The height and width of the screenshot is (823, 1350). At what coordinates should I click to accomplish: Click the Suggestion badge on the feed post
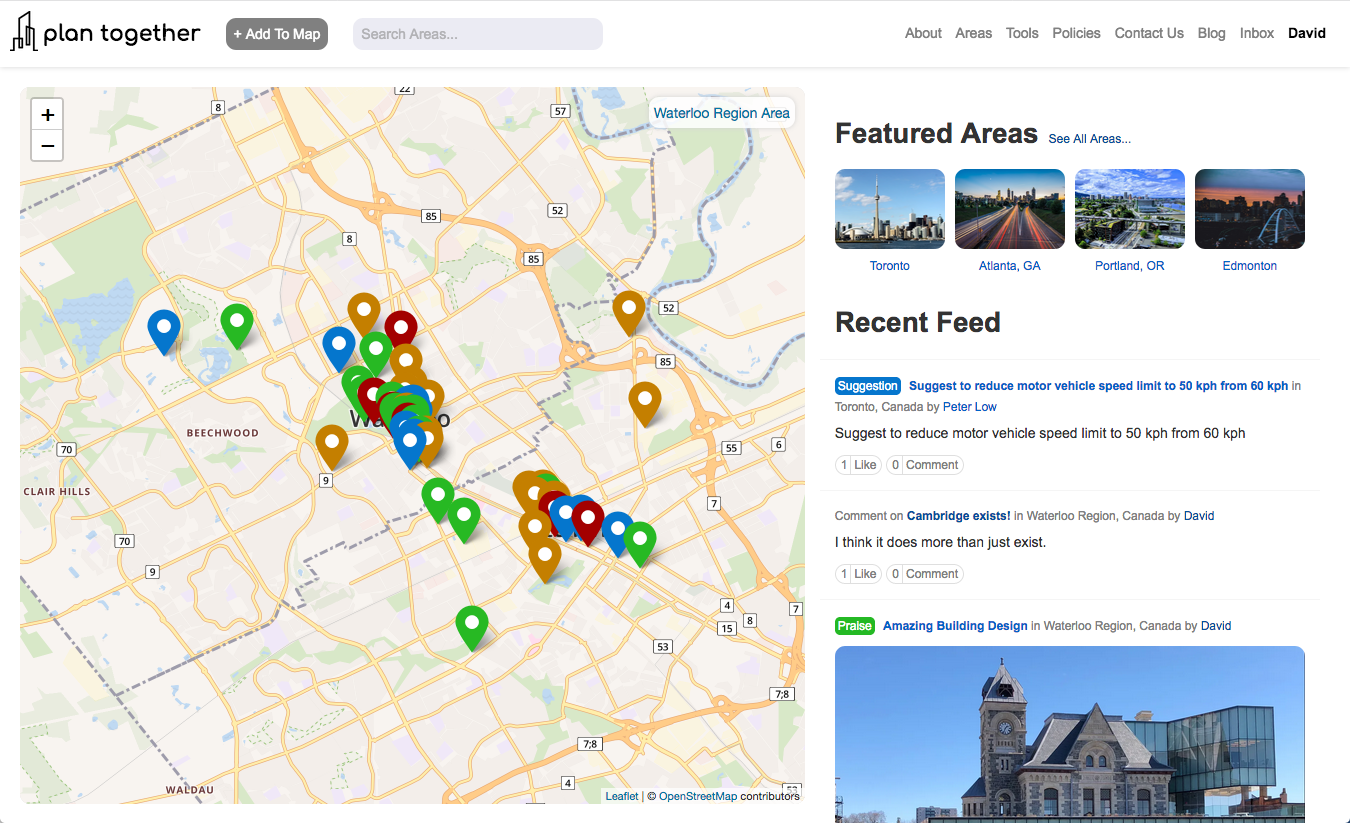click(867, 385)
